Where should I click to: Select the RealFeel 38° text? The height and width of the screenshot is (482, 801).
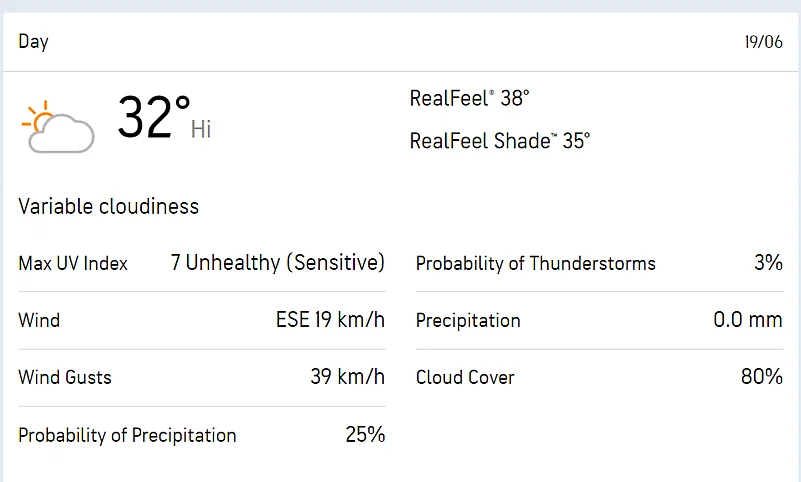point(469,99)
